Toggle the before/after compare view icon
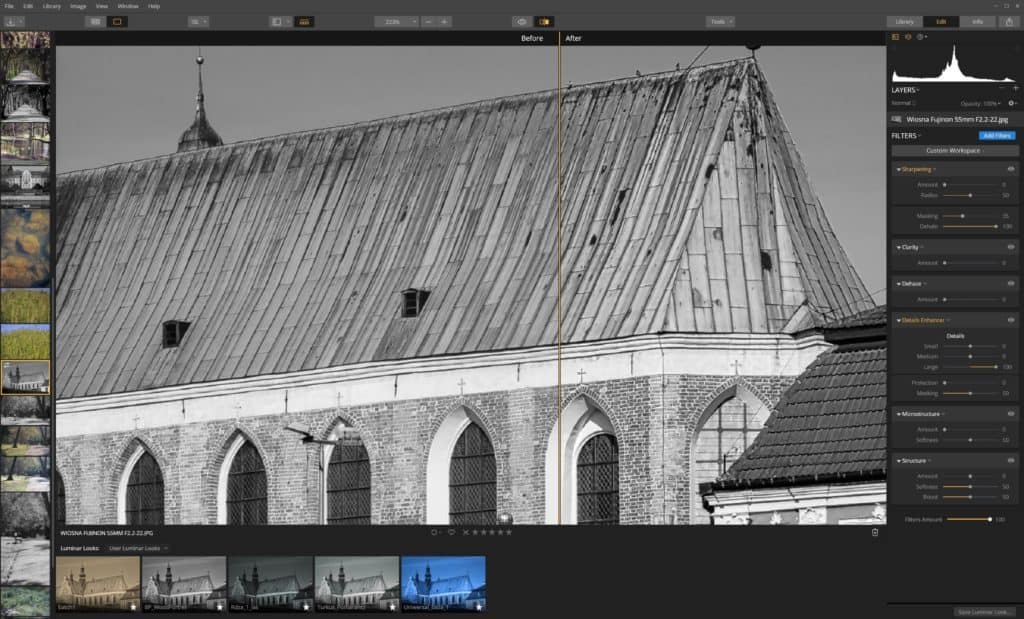 (x=545, y=21)
